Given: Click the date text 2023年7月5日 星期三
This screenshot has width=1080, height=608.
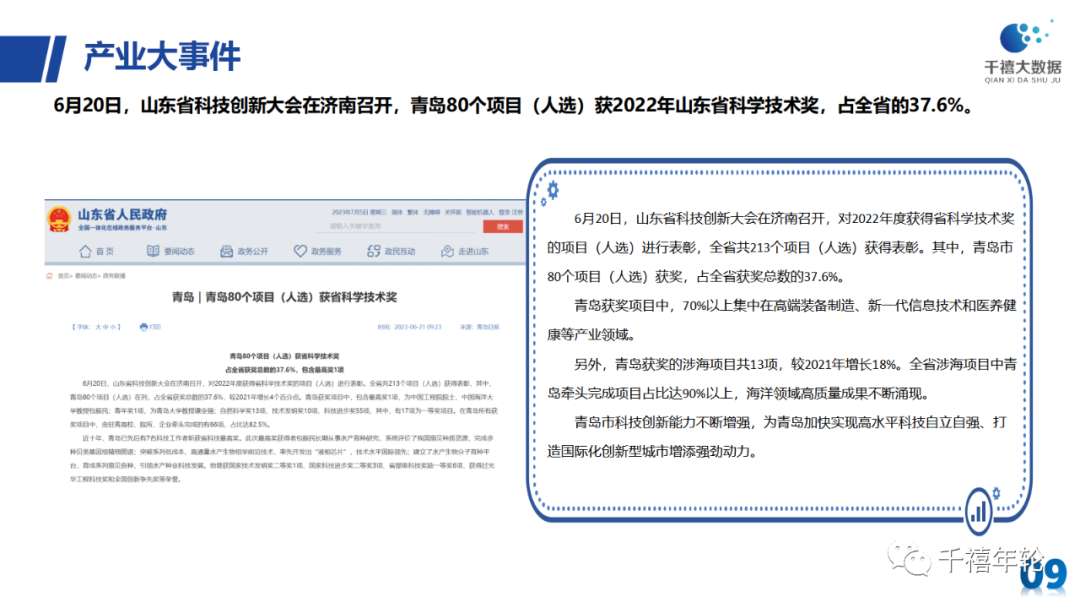Looking at the screenshot, I should tap(359, 212).
